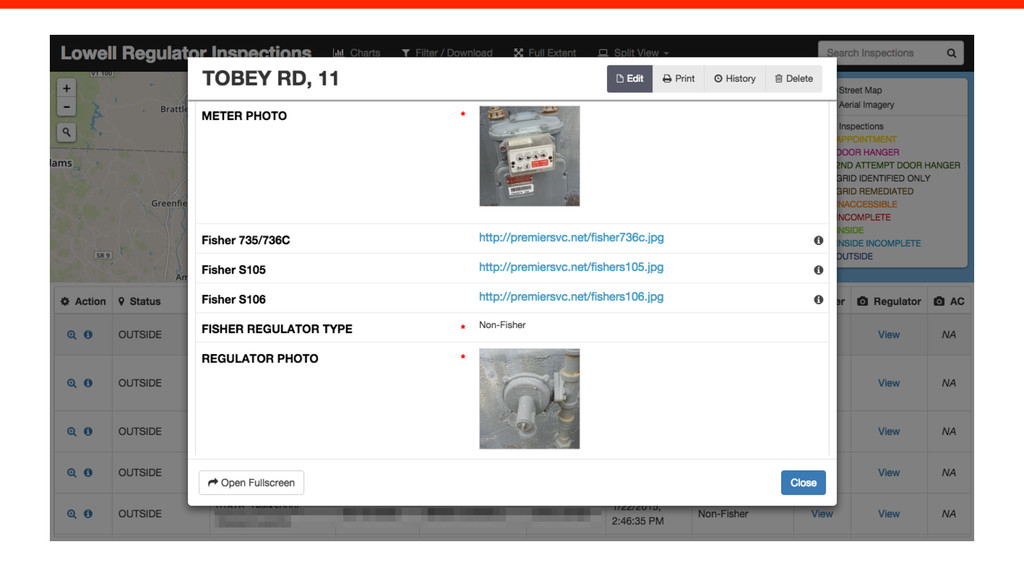Open the Regulator View link in the fourth row

[x=888, y=472]
